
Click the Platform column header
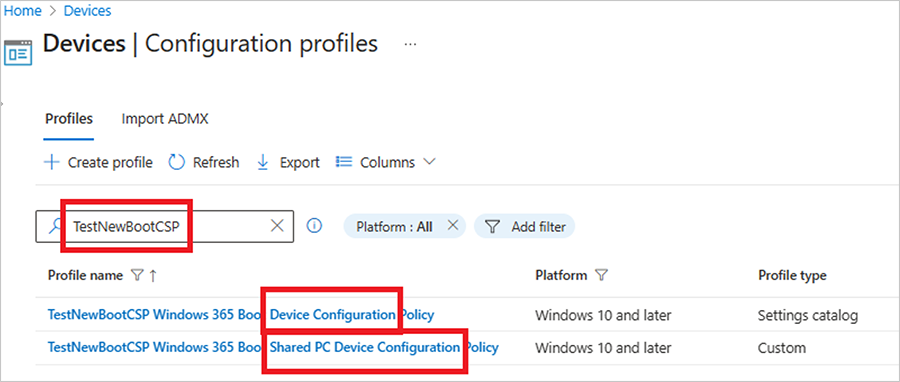(561, 275)
